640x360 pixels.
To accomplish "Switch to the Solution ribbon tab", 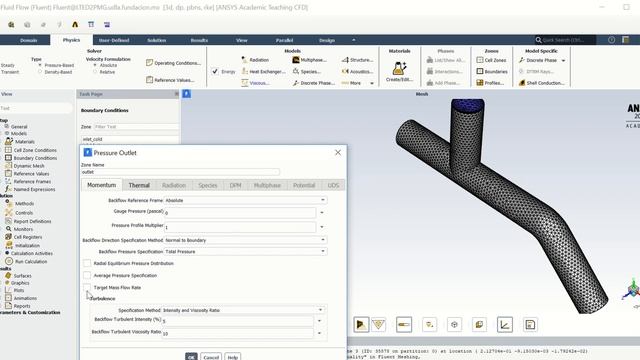I will click(x=157, y=40).
